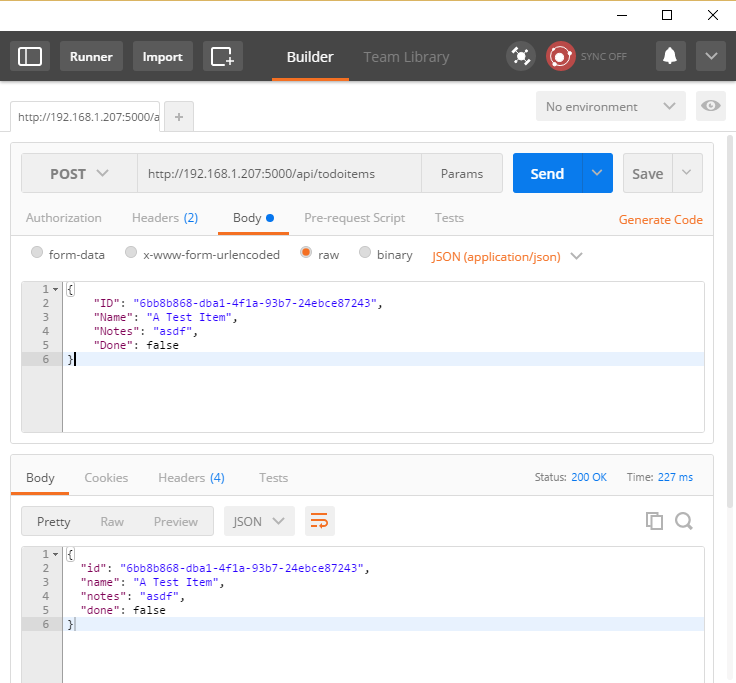Switch response view to Pretty

coord(54,522)
